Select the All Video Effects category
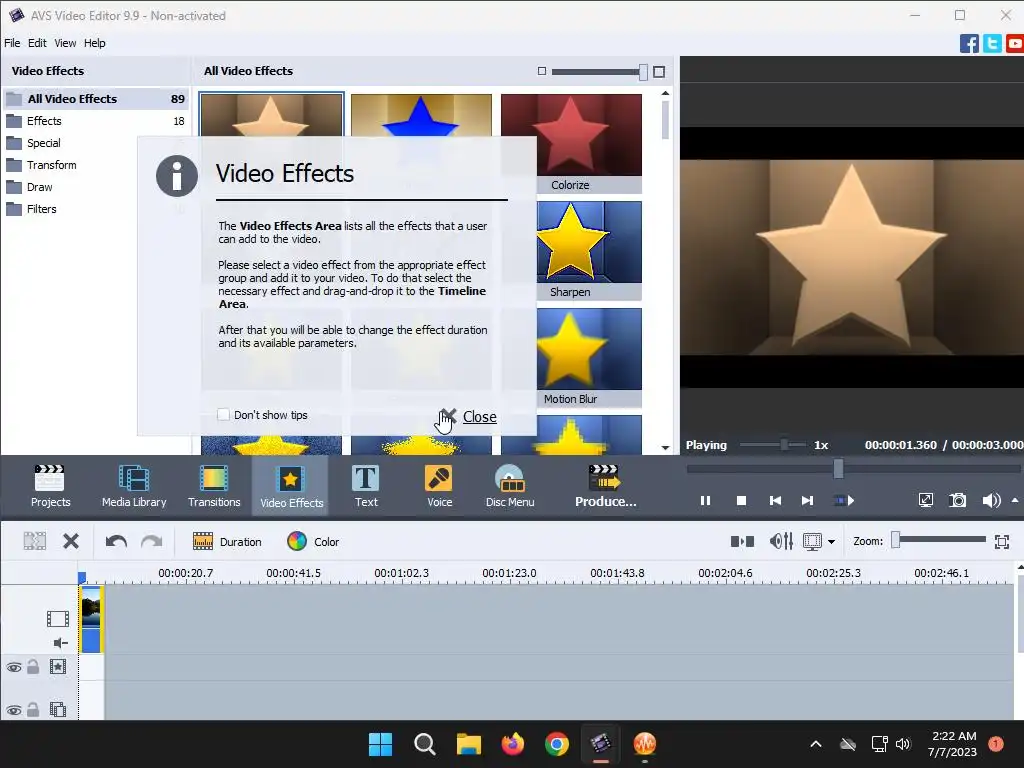Screen dimensions: 1024x768 [x=96, y=99]
